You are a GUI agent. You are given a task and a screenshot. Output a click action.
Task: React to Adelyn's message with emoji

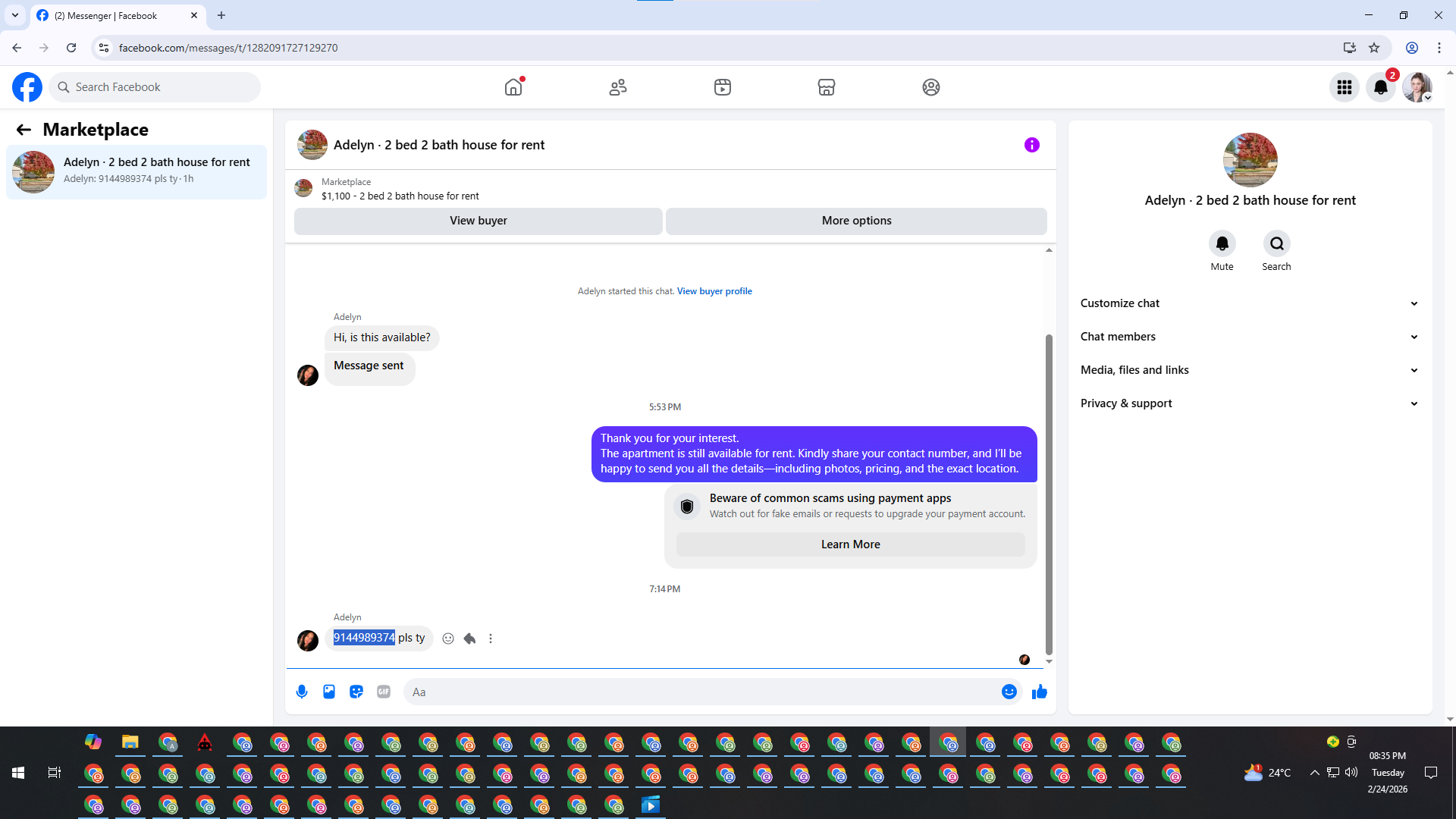(x=448, y=639)
